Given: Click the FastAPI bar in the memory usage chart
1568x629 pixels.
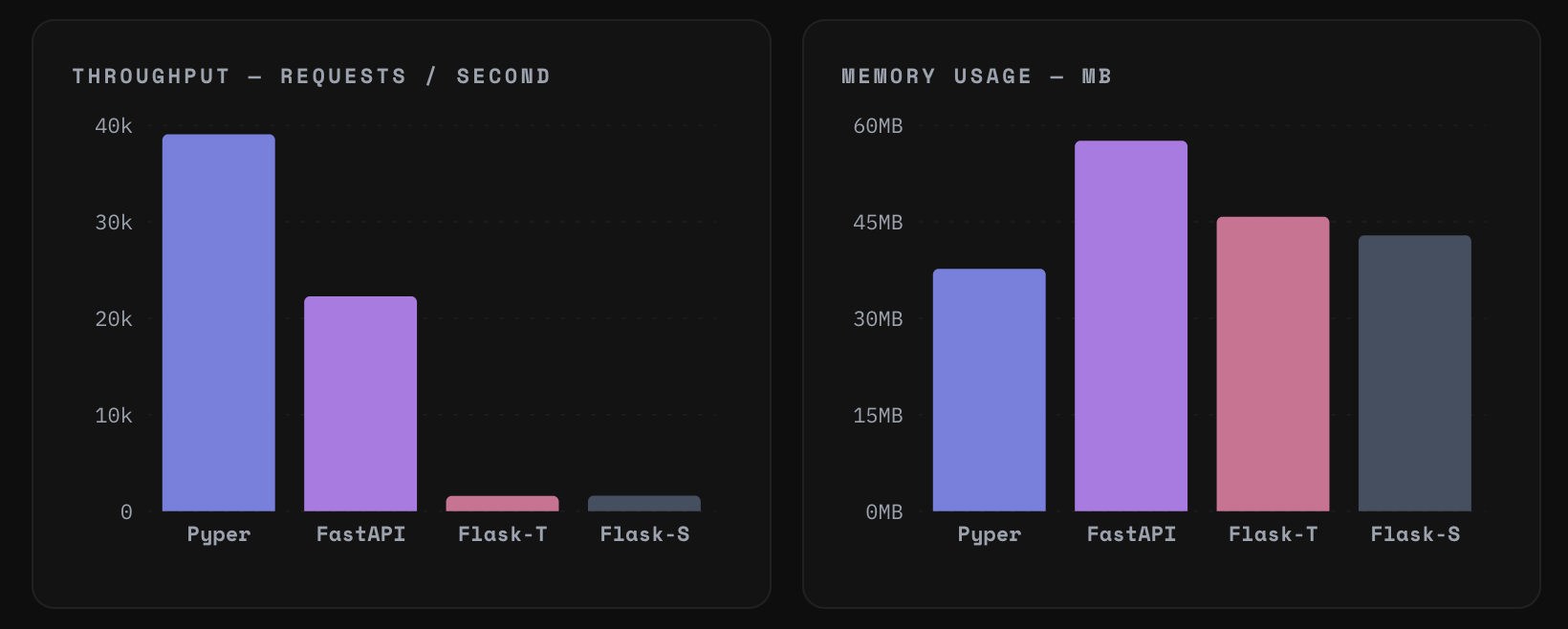Looking at the screenshot, I should [1131, 326].
